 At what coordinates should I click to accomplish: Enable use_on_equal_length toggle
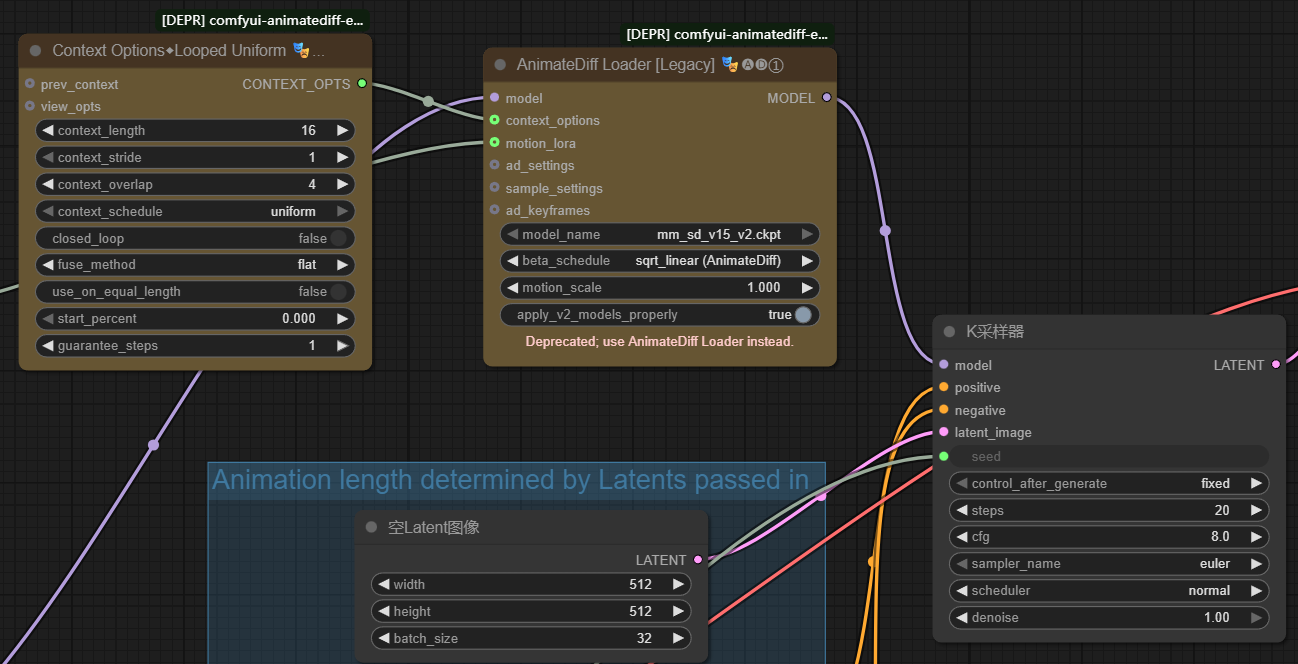pos(339,292)
